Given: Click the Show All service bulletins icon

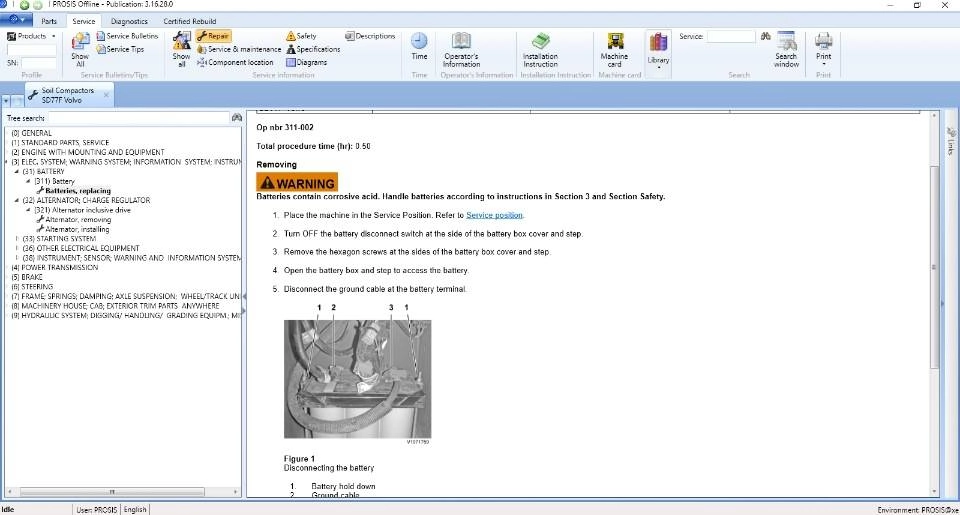Looking at the screenshot, I should point(80,49).
